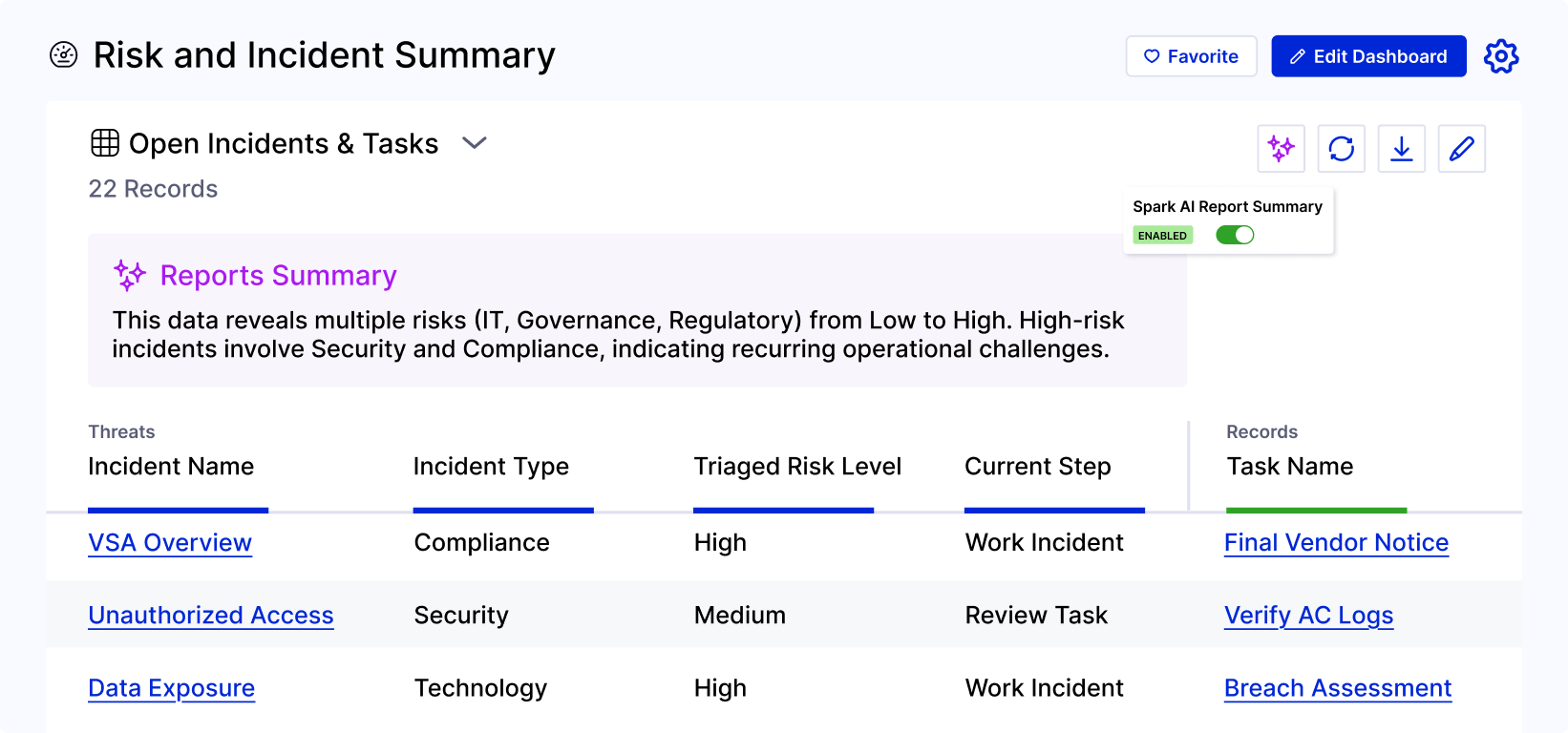
Task: Open dashboard settings gear icon
Action: coord(1501,56)
